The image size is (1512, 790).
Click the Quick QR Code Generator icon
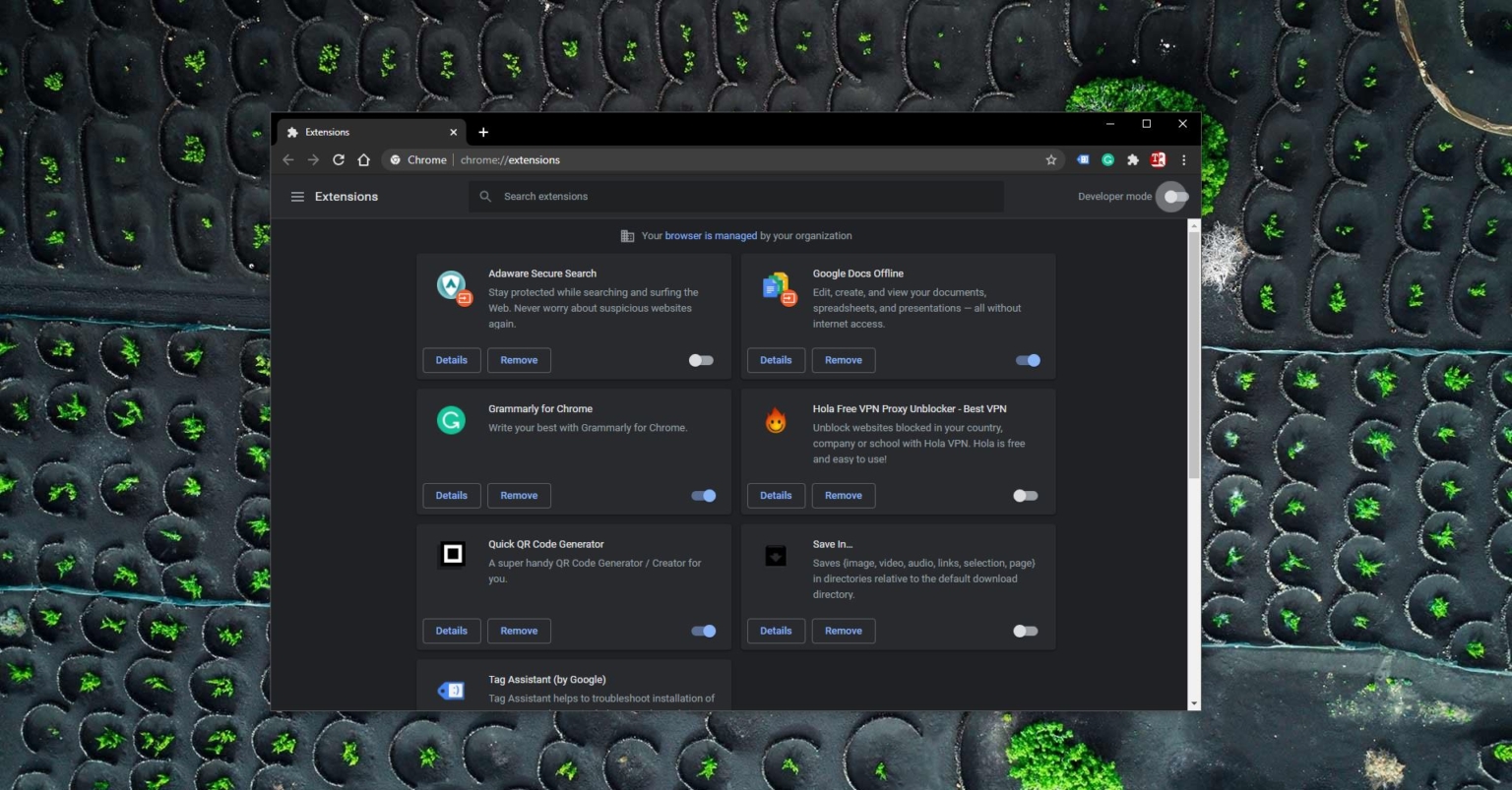[451, 554]
